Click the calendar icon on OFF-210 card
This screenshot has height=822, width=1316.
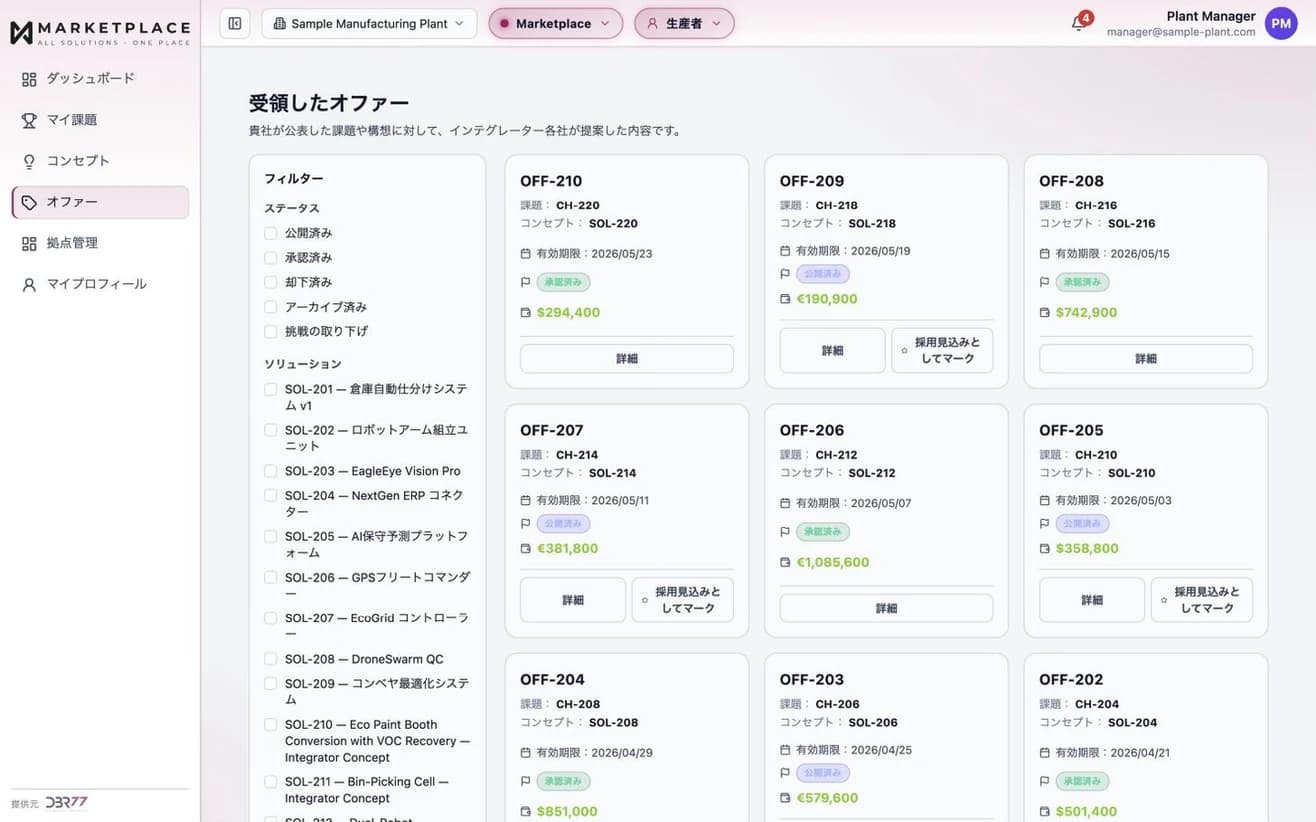[526, 254]
